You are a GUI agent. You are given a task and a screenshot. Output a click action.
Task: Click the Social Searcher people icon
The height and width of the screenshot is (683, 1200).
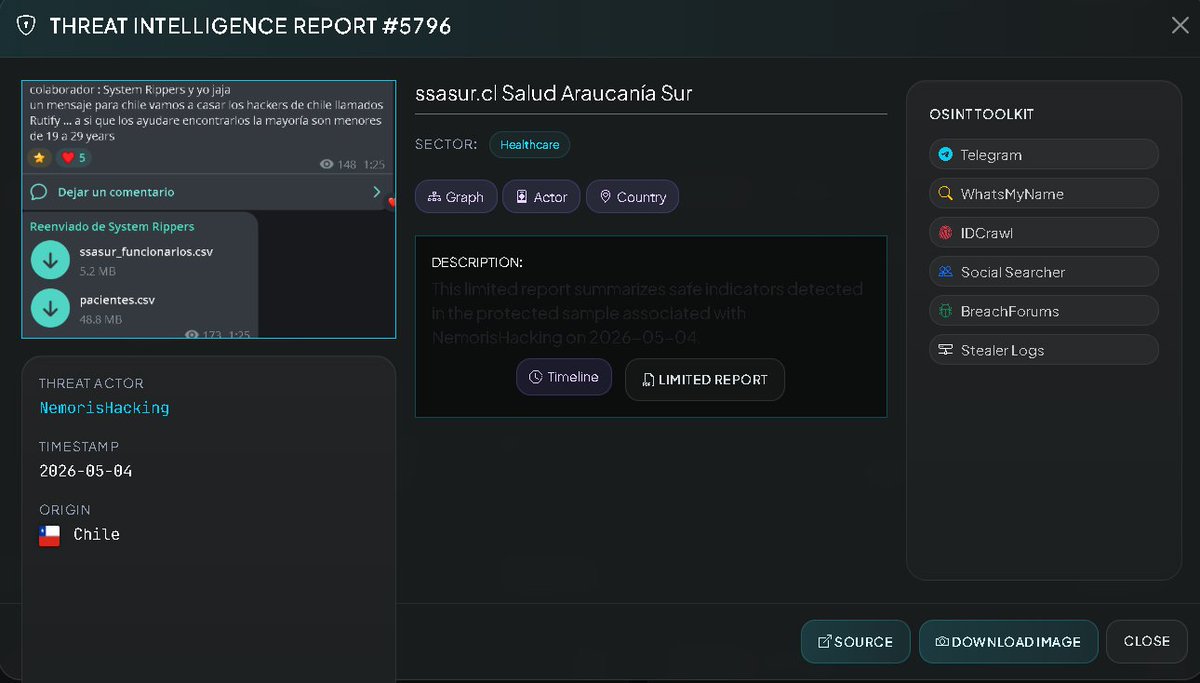tap(945, 272)
